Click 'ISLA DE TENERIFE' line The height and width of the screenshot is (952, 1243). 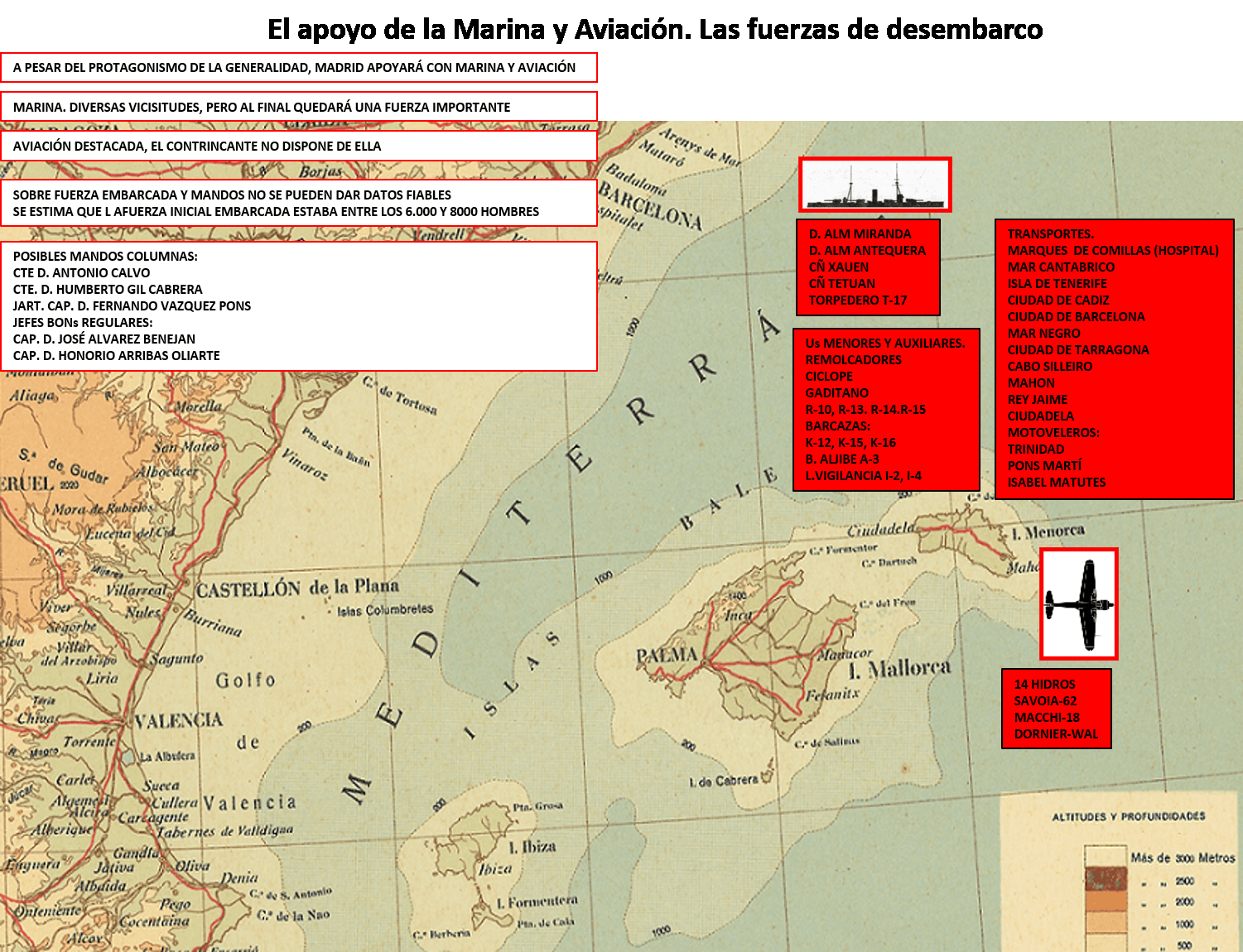[x=1057, y=284]
